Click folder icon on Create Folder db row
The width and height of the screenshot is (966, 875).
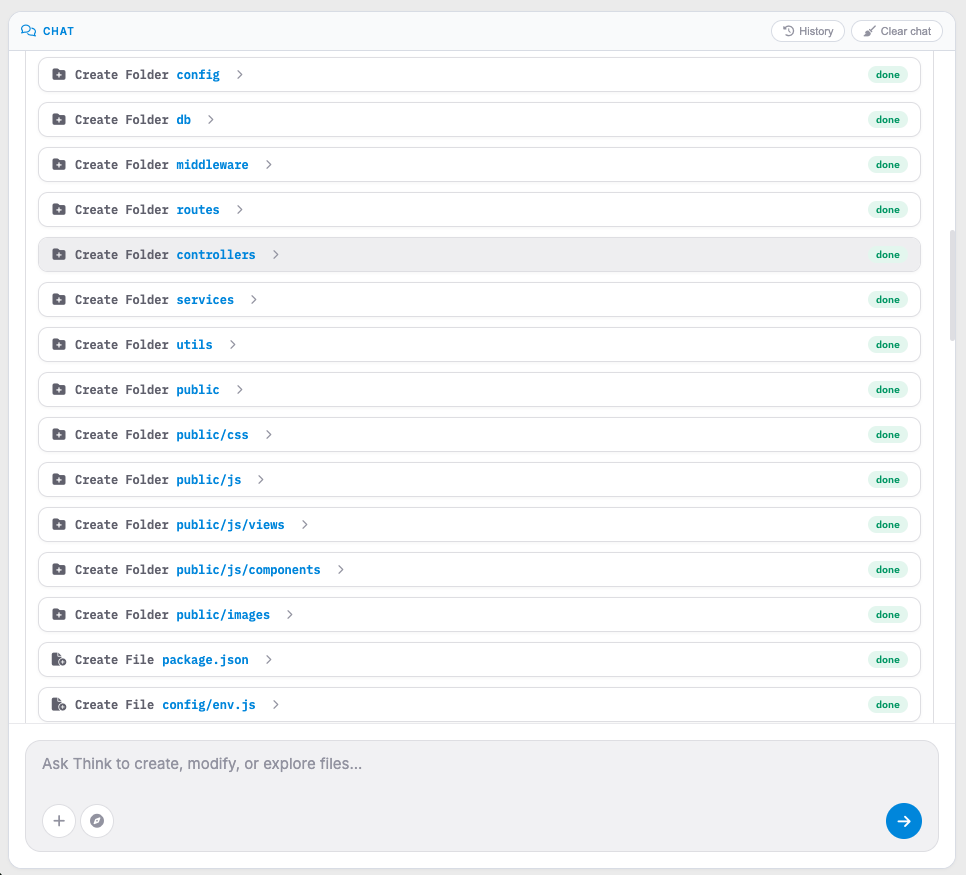tap(59, 120)
